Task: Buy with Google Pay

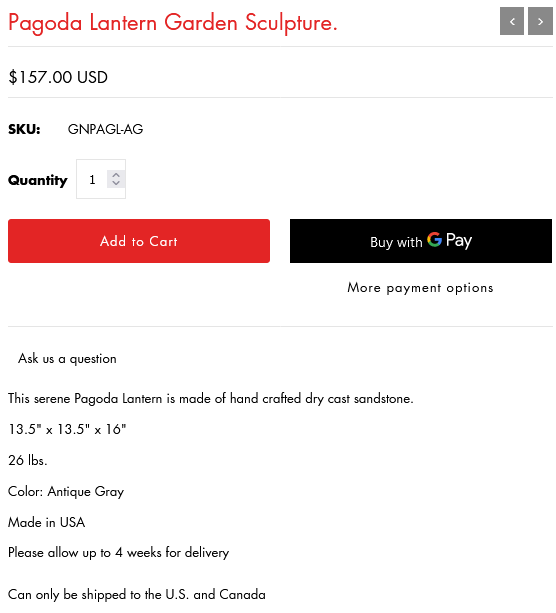Action: [421, 241]
